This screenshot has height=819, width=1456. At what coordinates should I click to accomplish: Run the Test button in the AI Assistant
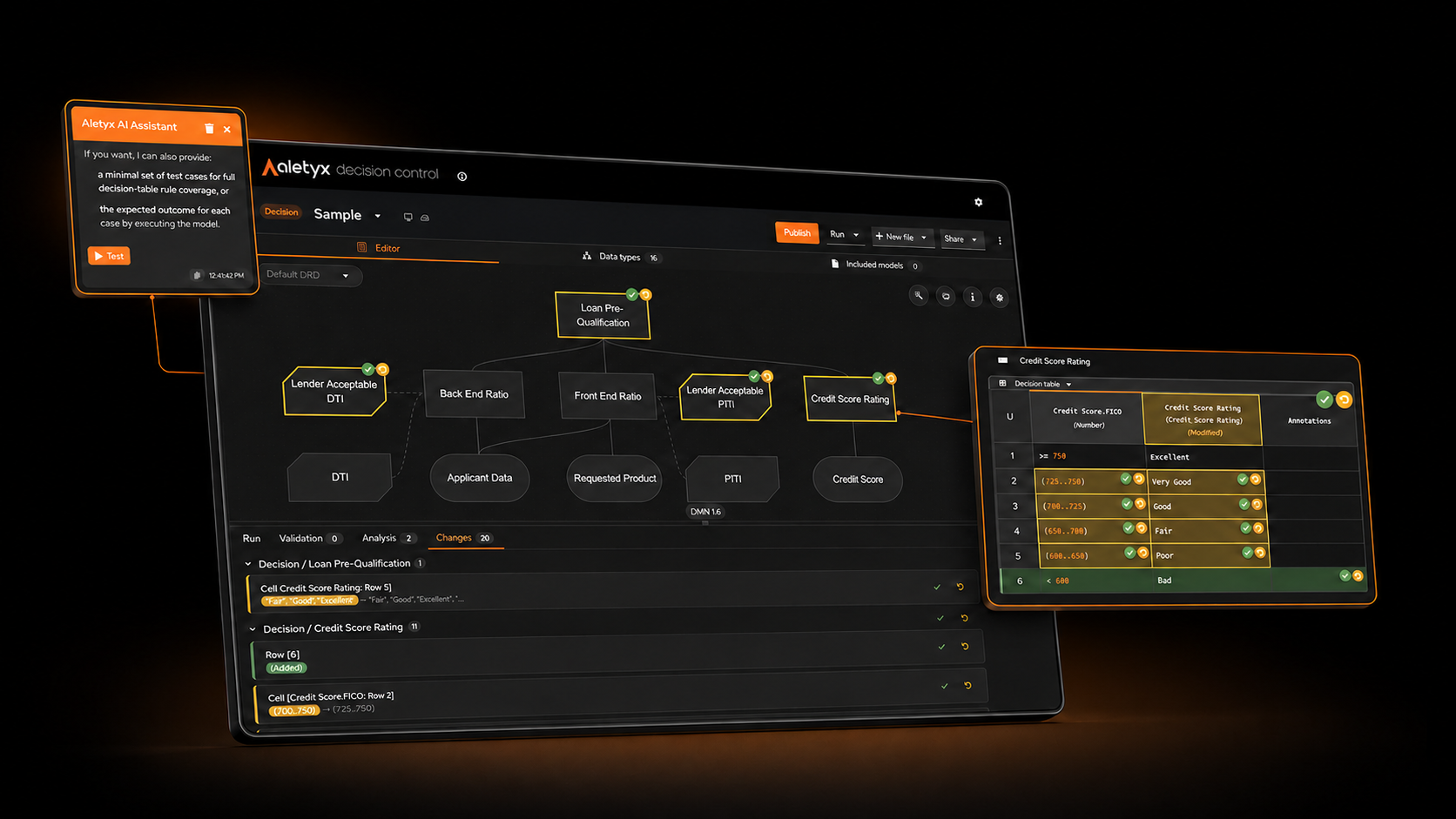109,256
